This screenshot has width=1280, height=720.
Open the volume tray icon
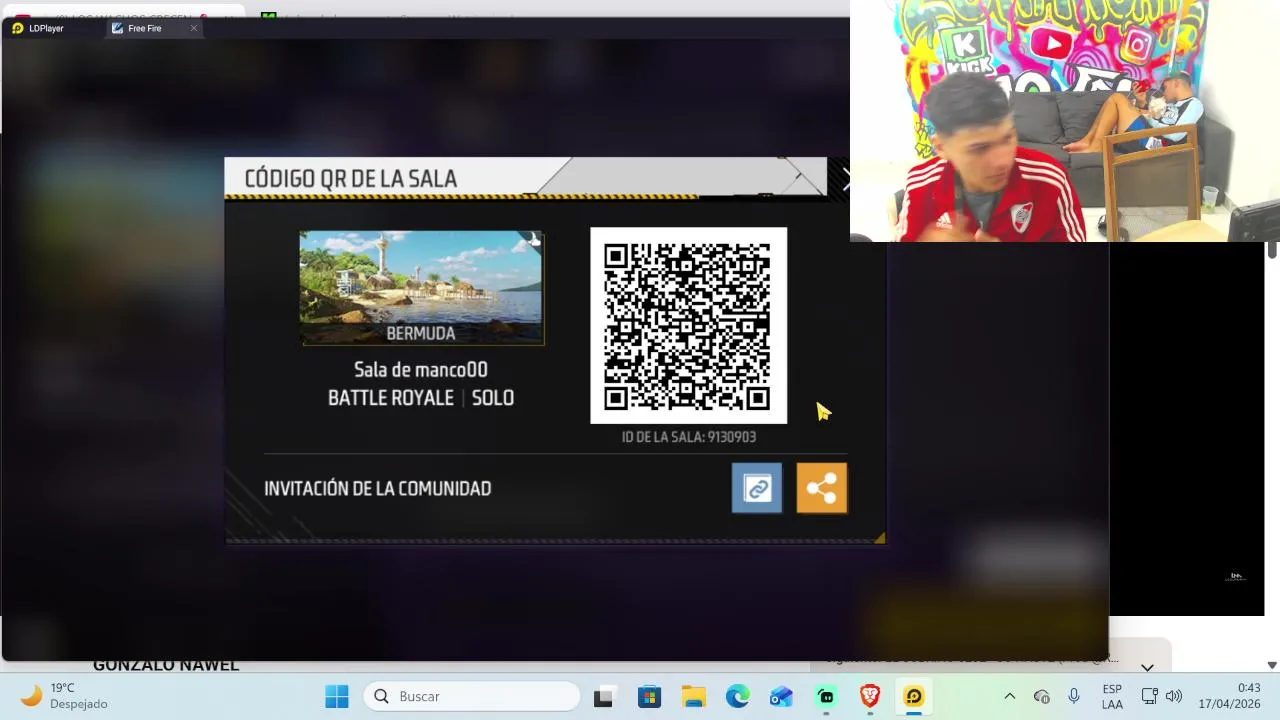(x=1174, y=696)
